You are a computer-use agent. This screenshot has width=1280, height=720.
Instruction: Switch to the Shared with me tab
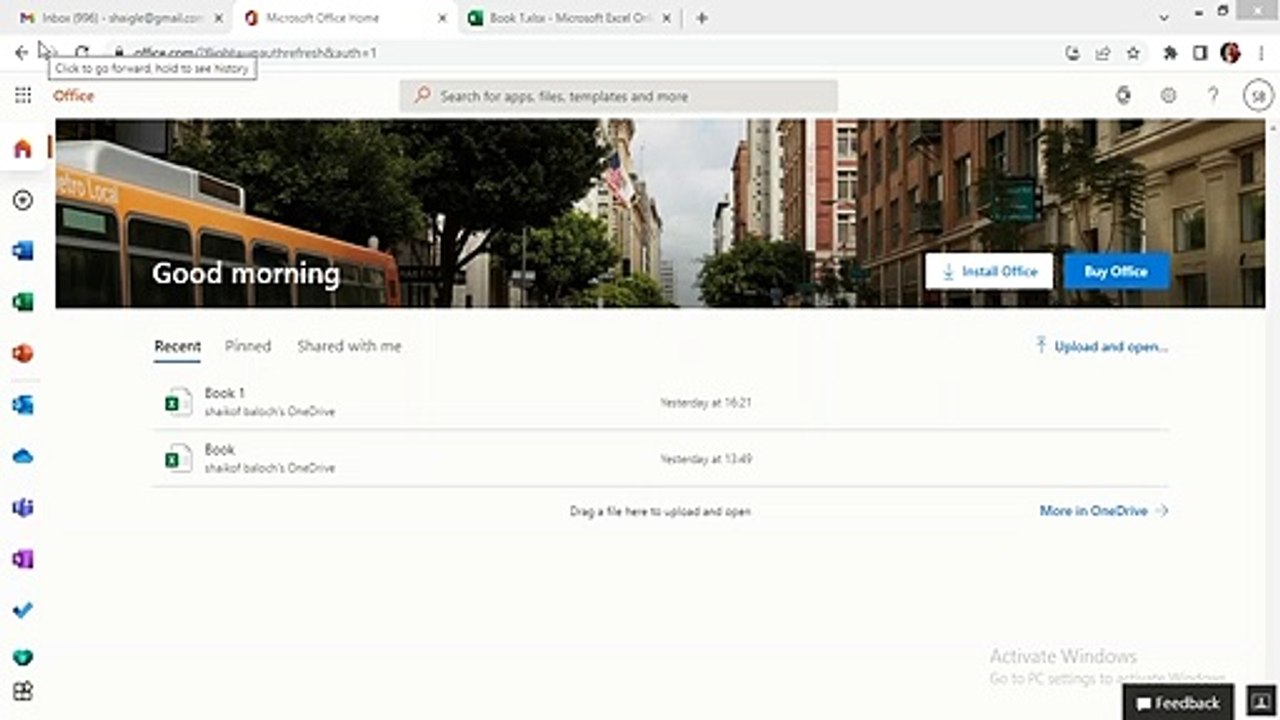click(x=349, y=346)
